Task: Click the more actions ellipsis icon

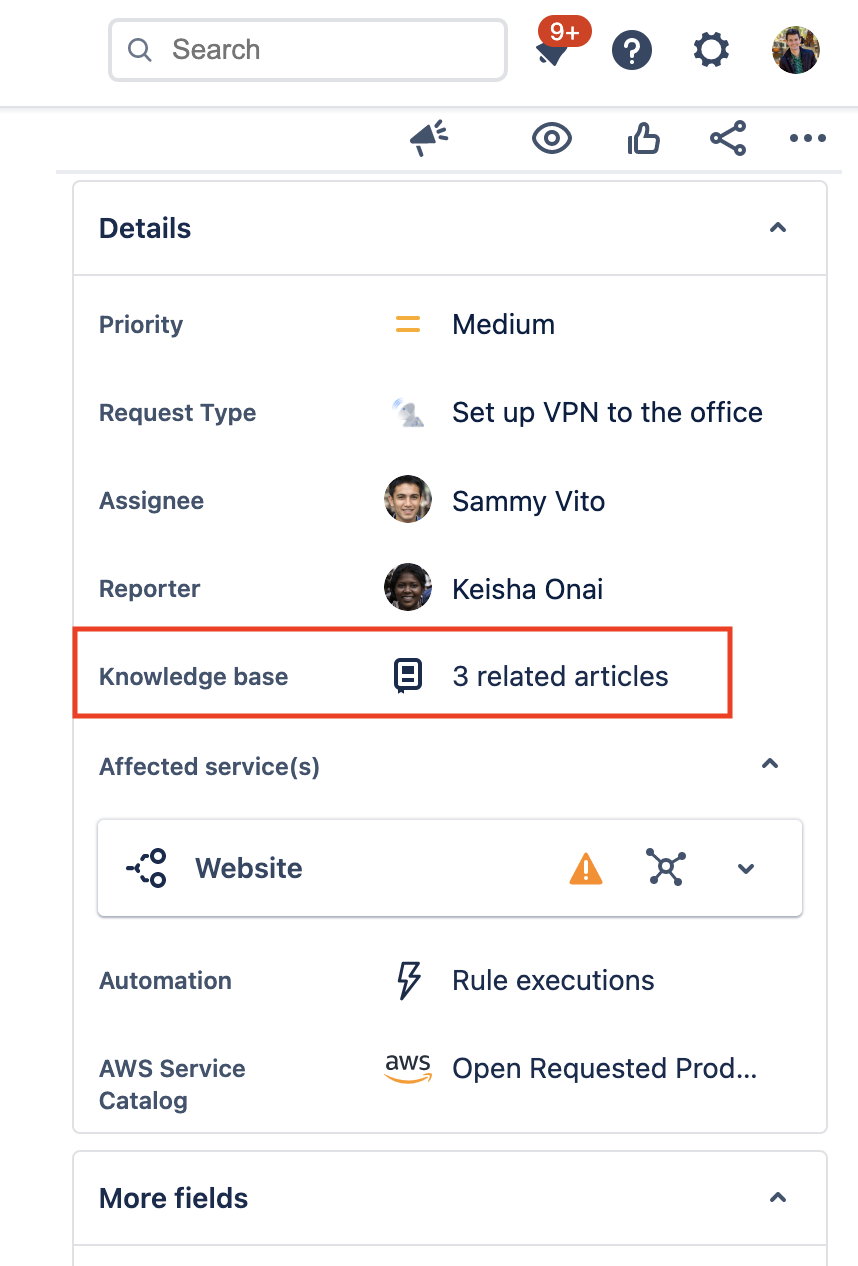Action: pyautogui.click(x=807, y=139)
